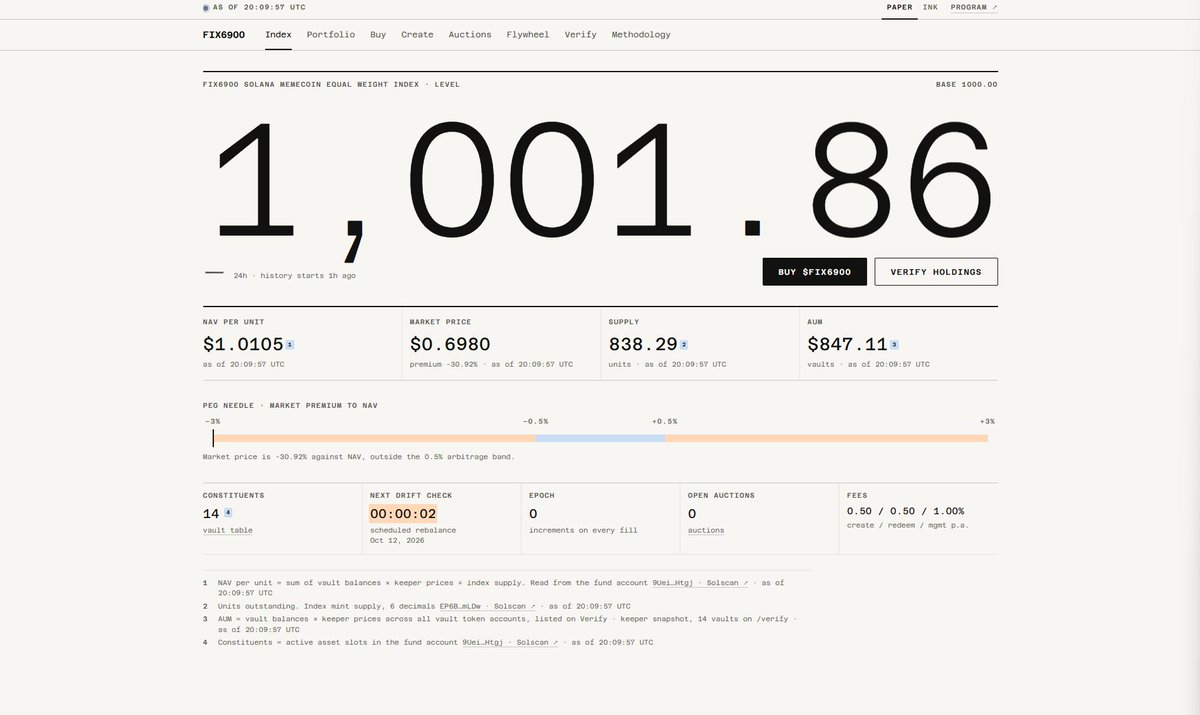Switch to PAPER theme
1200x715 pixels.
click(899, 7)
